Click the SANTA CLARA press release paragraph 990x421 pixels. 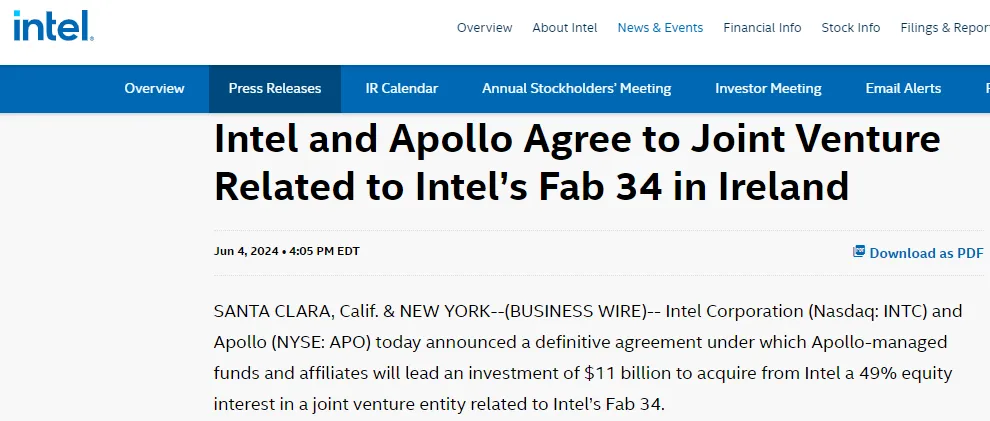click(x=587, y=357)
